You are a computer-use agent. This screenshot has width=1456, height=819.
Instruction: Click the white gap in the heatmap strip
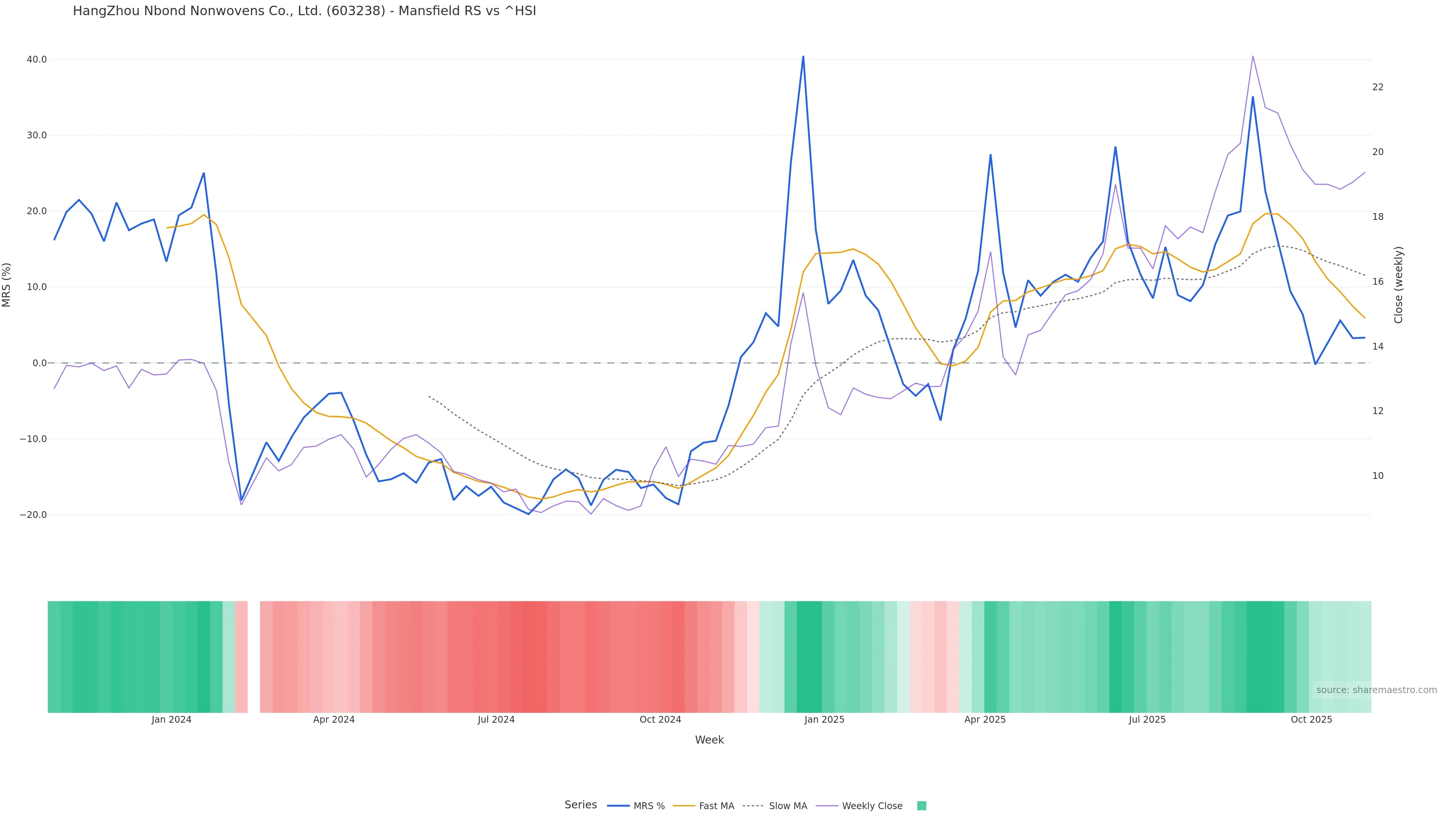click(254, 657)
